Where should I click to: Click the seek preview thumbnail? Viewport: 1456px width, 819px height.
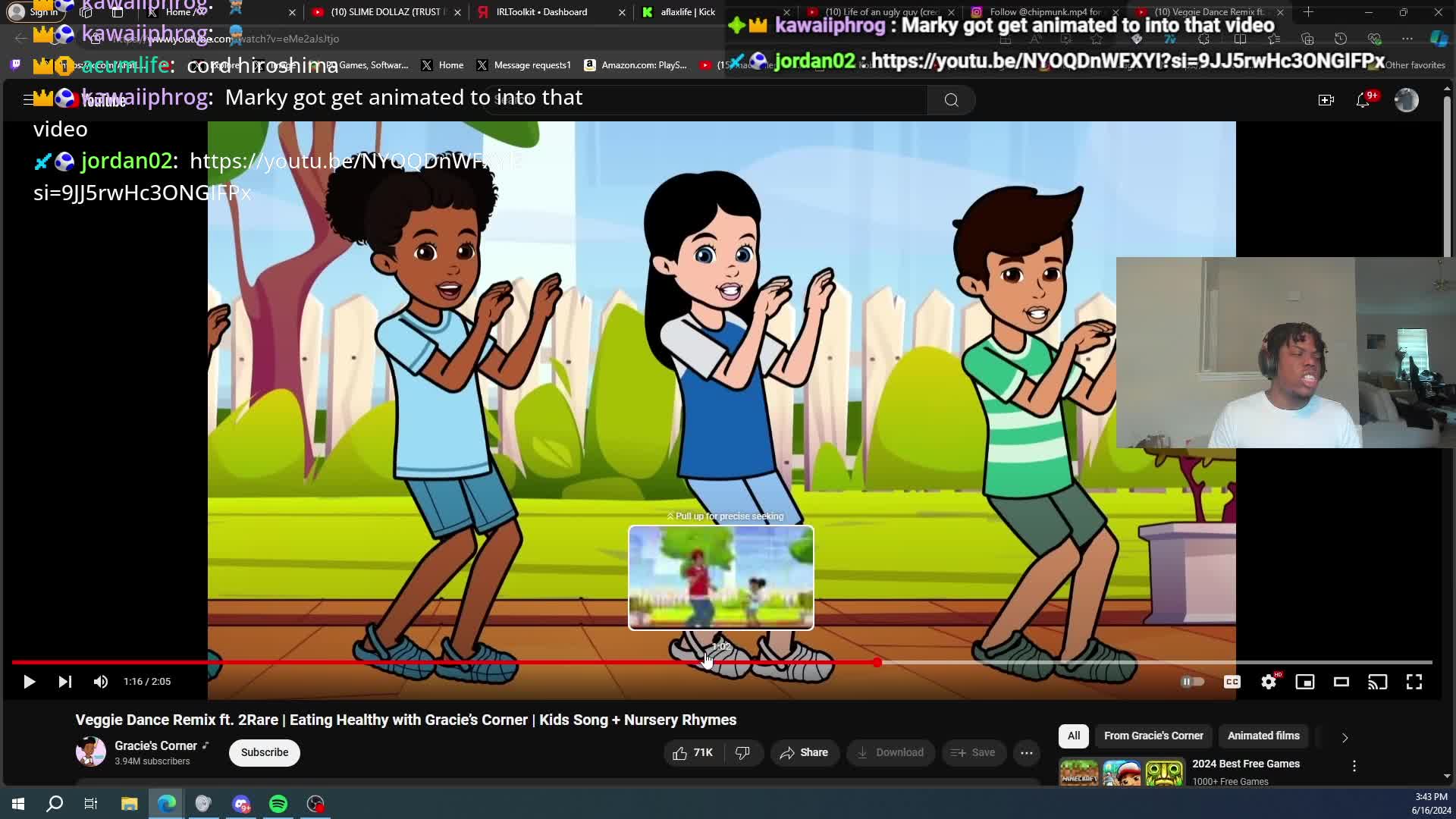pos(721,578)
